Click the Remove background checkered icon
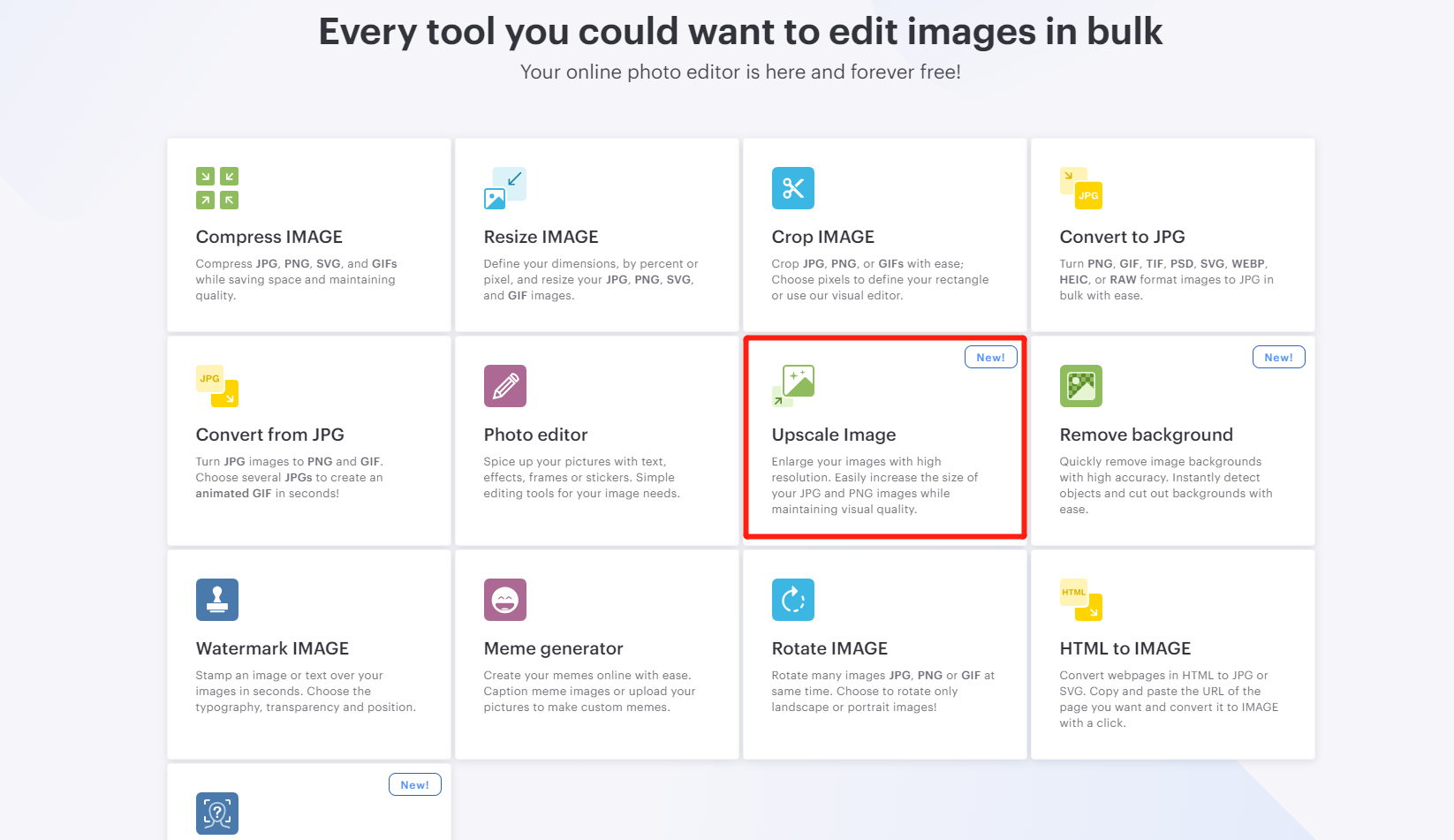Screen dimensions: 1454x840 pos(1080,386)
